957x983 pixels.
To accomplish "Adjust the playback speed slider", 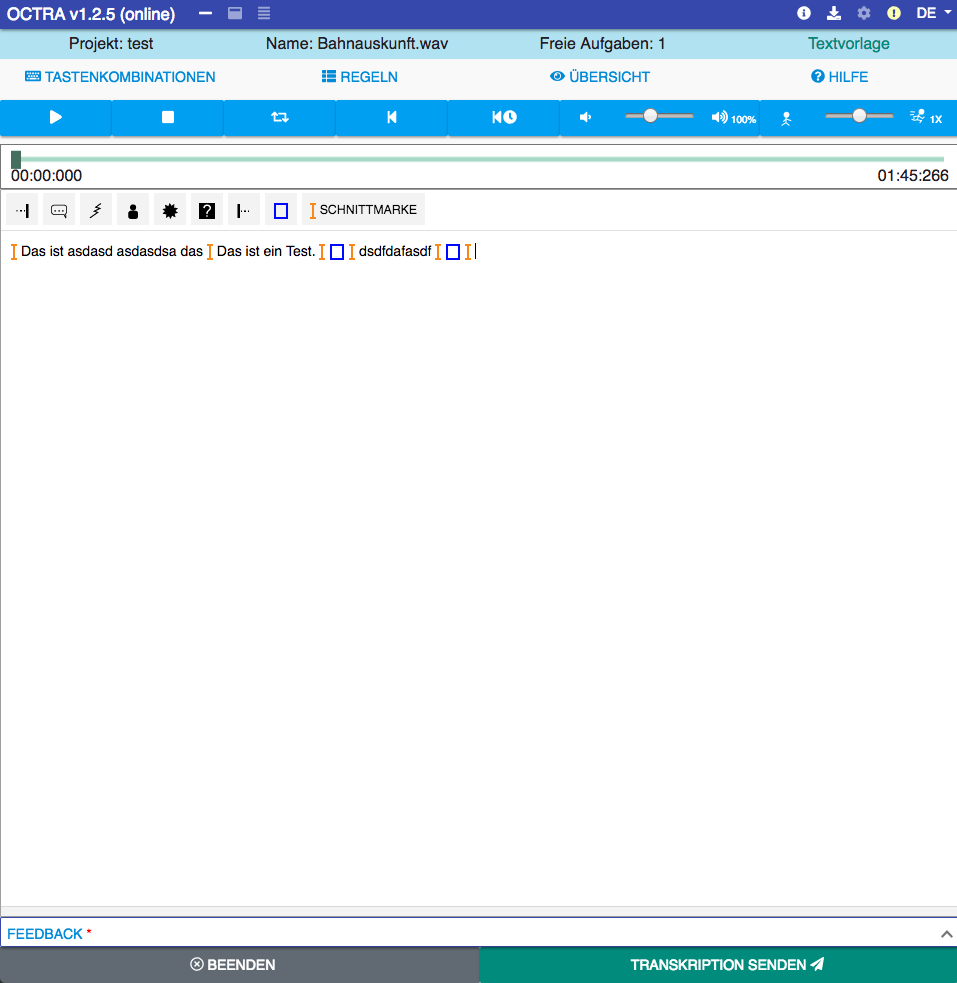I will pyautogui.click(x=858, y=116).
